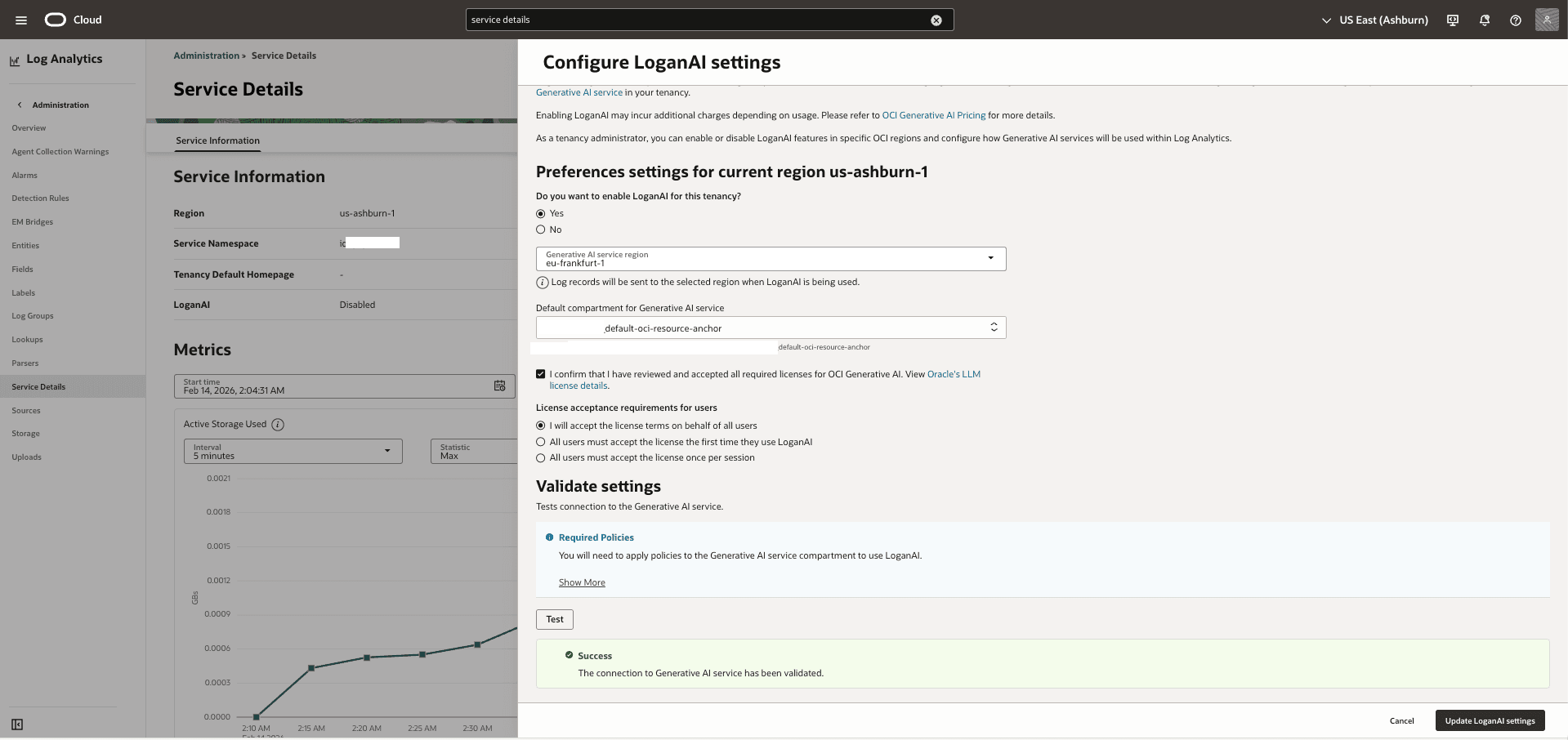Open Overview in the sidebar
This screenshot has height=740, width=1568.
click(29, 128)
